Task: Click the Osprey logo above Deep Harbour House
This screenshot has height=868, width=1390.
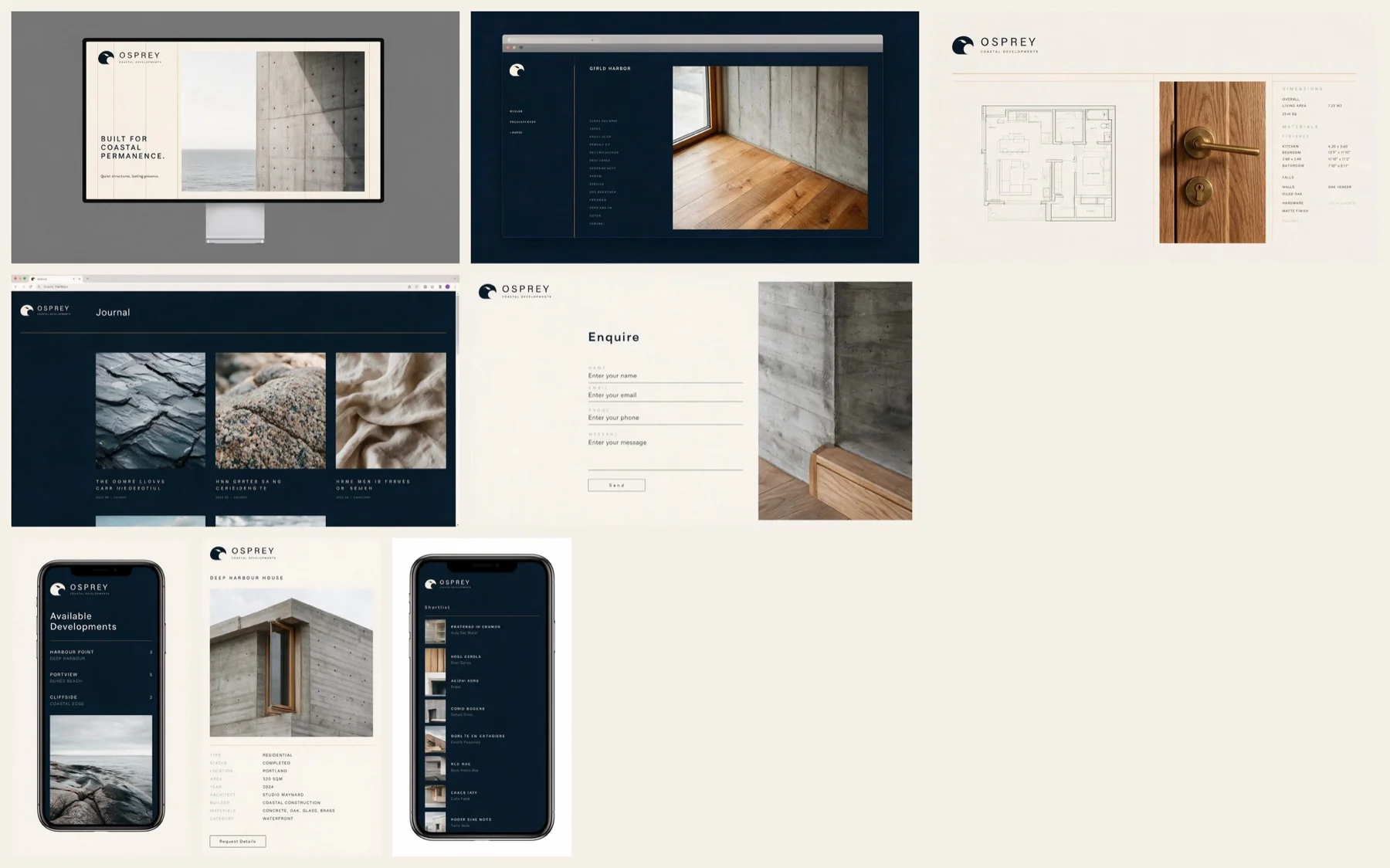Action: tap(242, 553)
